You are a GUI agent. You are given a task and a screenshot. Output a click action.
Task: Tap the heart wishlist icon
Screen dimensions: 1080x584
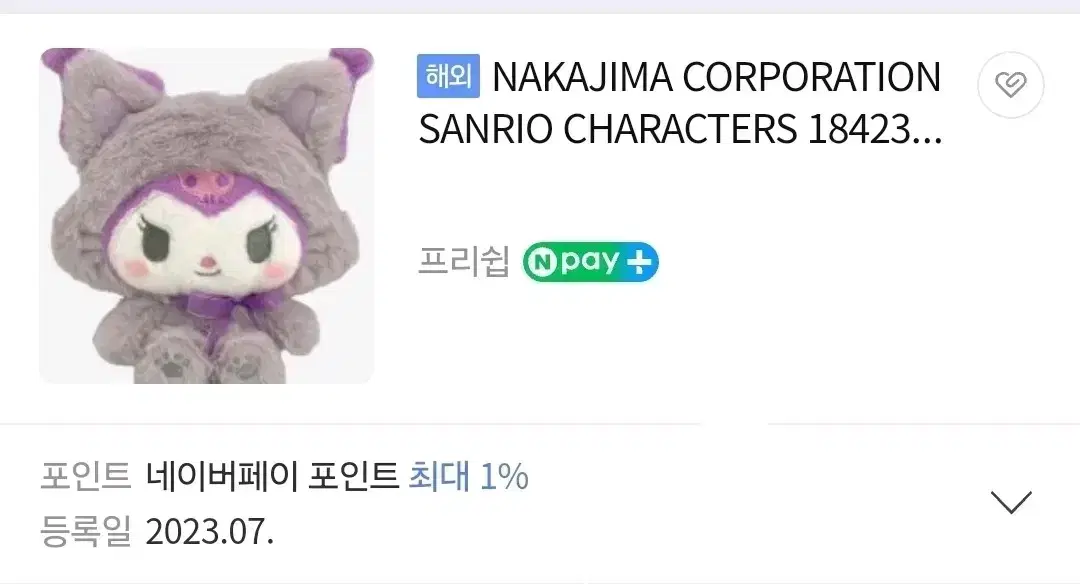tap(1010, 85)
